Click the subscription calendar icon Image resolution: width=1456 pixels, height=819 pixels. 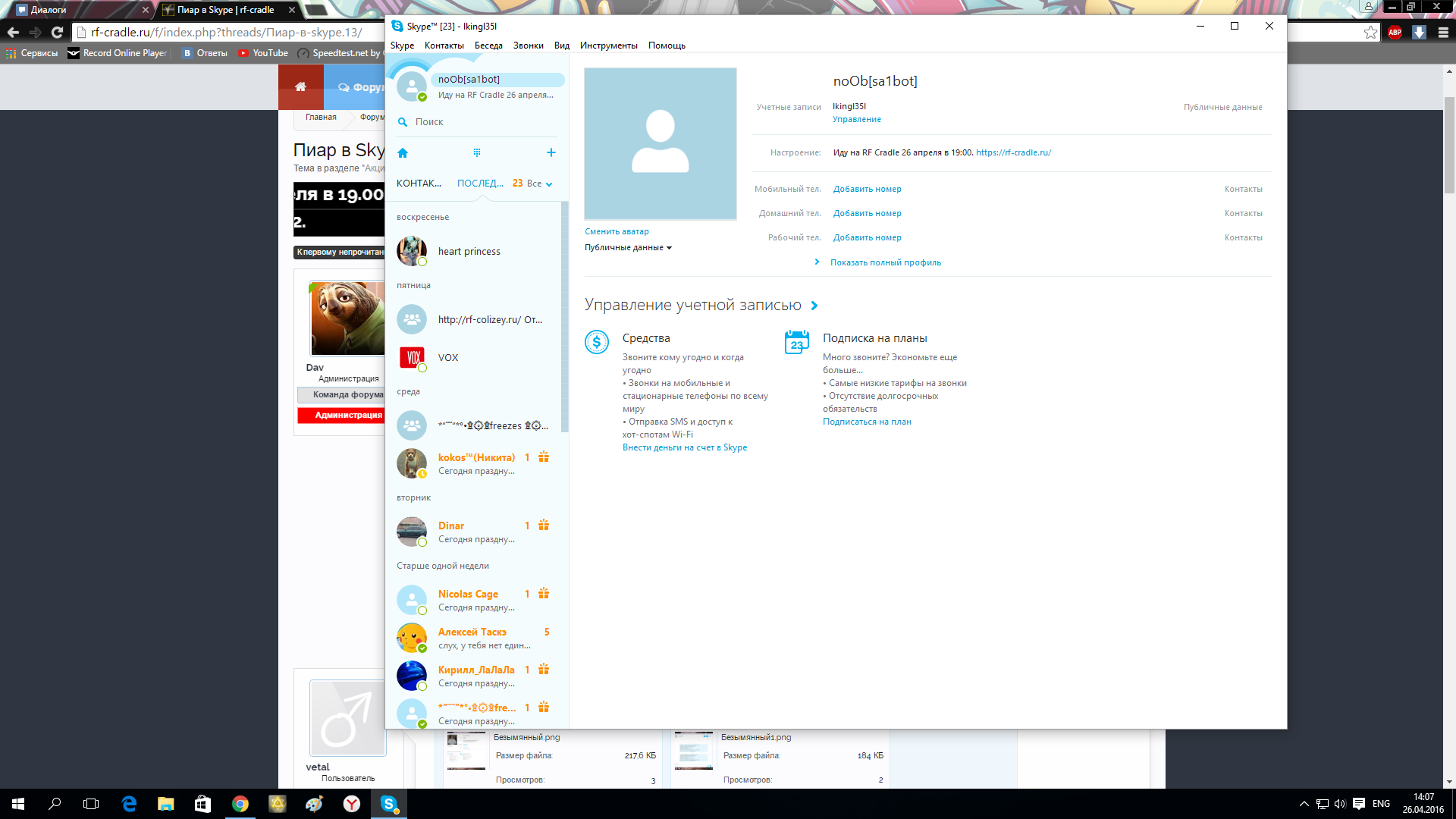click(797, 342)
